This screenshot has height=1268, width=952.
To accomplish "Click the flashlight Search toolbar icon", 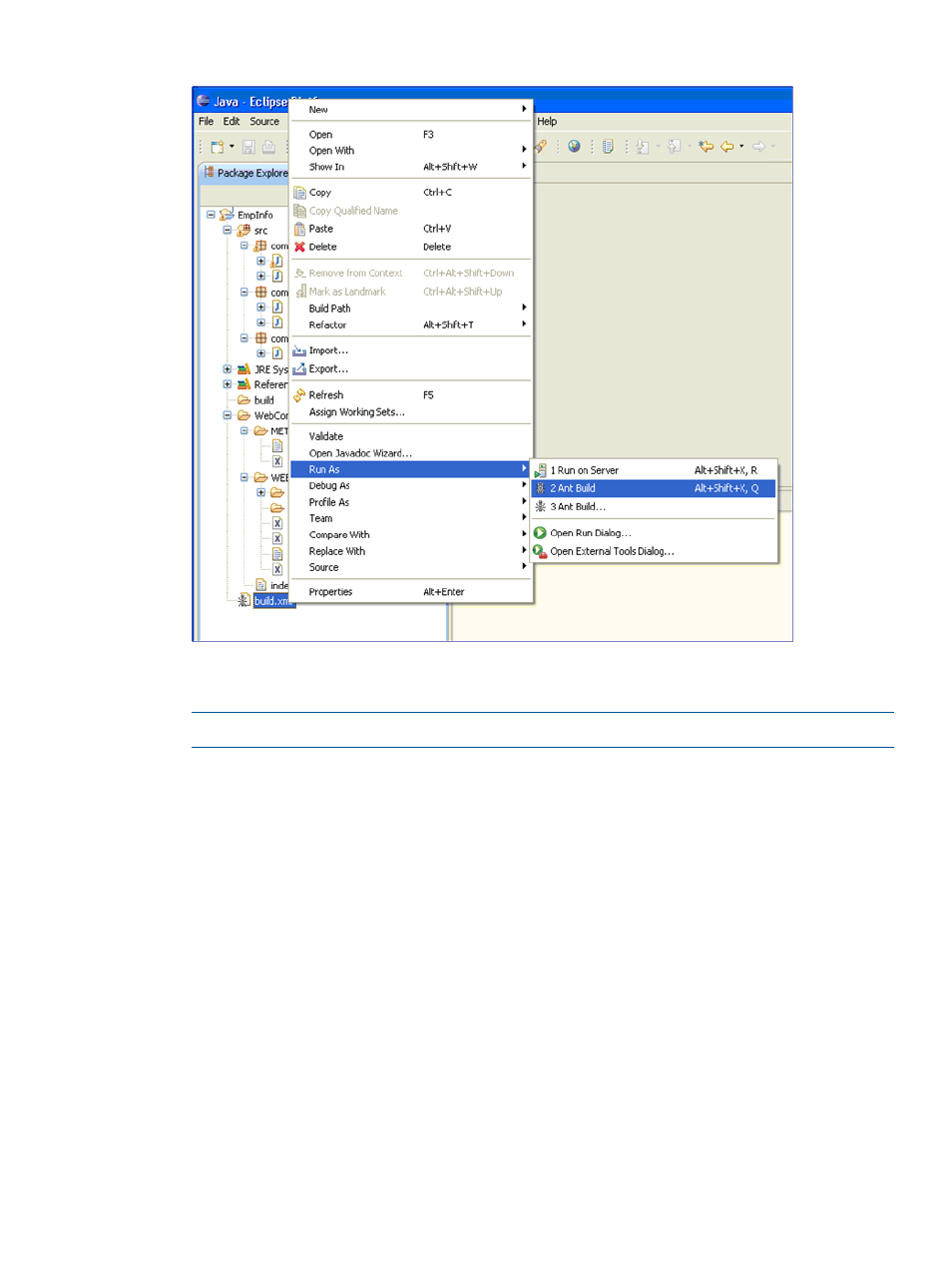I will click(541, 147).
